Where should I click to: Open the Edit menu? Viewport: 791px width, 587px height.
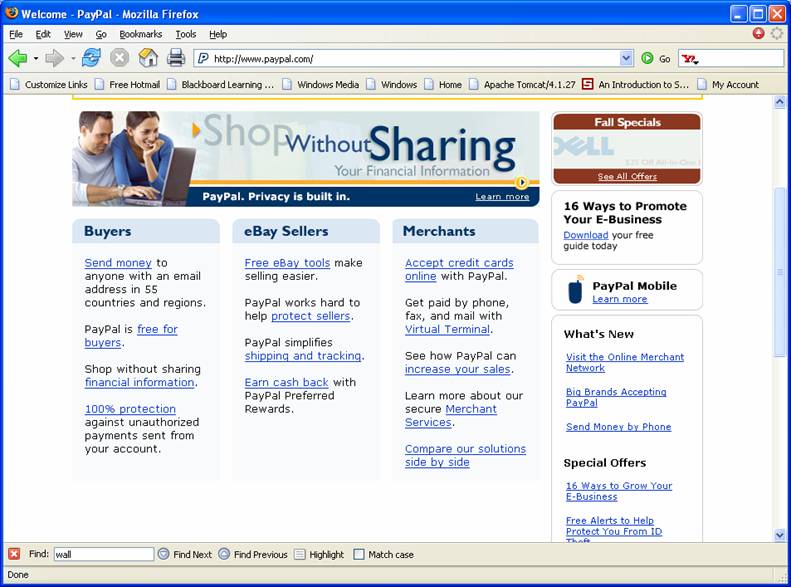pyautogui.click(x=43, y=34)
